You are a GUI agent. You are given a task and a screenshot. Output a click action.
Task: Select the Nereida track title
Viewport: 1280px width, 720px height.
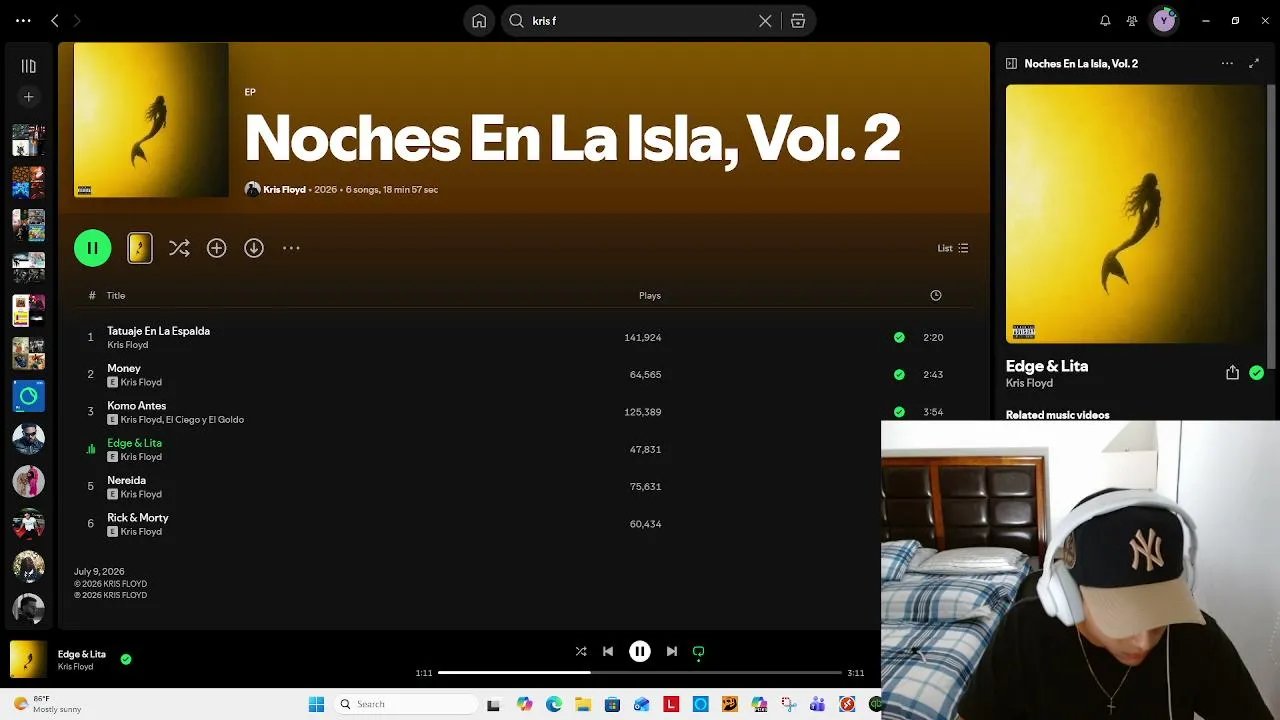coord(126,480)
